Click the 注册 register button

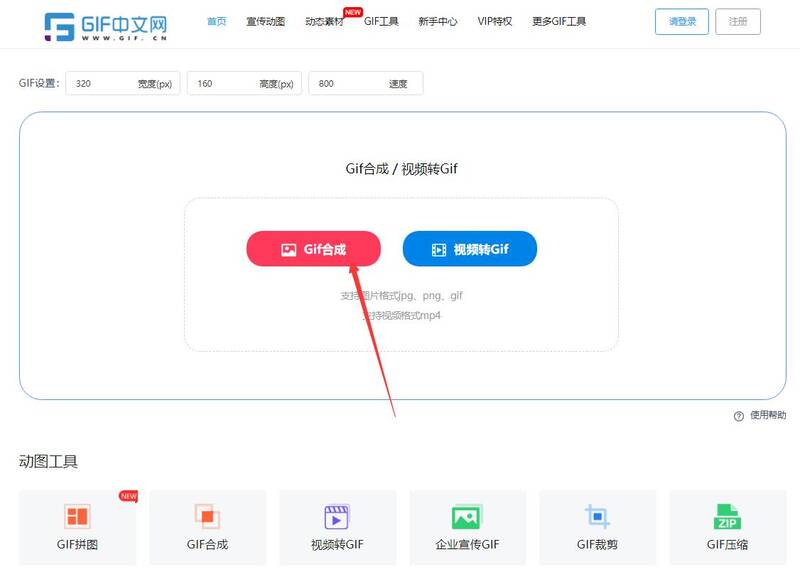[738, 21]
